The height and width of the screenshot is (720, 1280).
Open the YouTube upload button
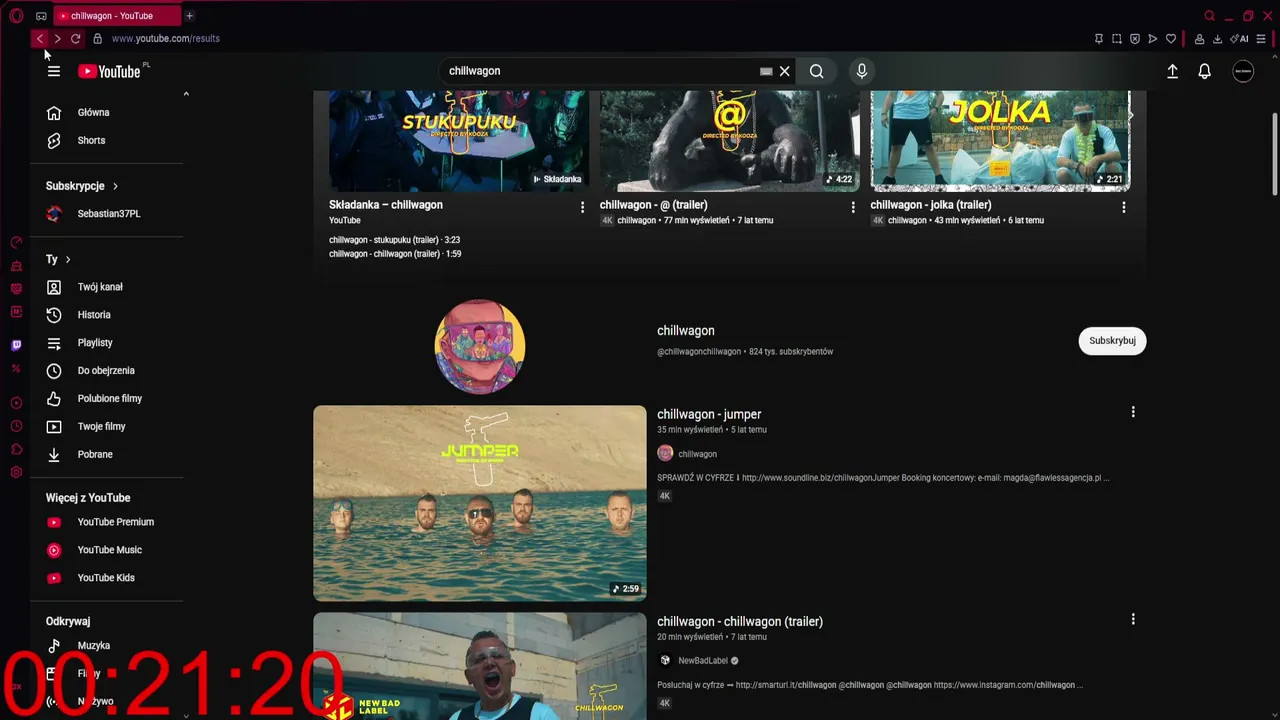(x=1173, y=71)
